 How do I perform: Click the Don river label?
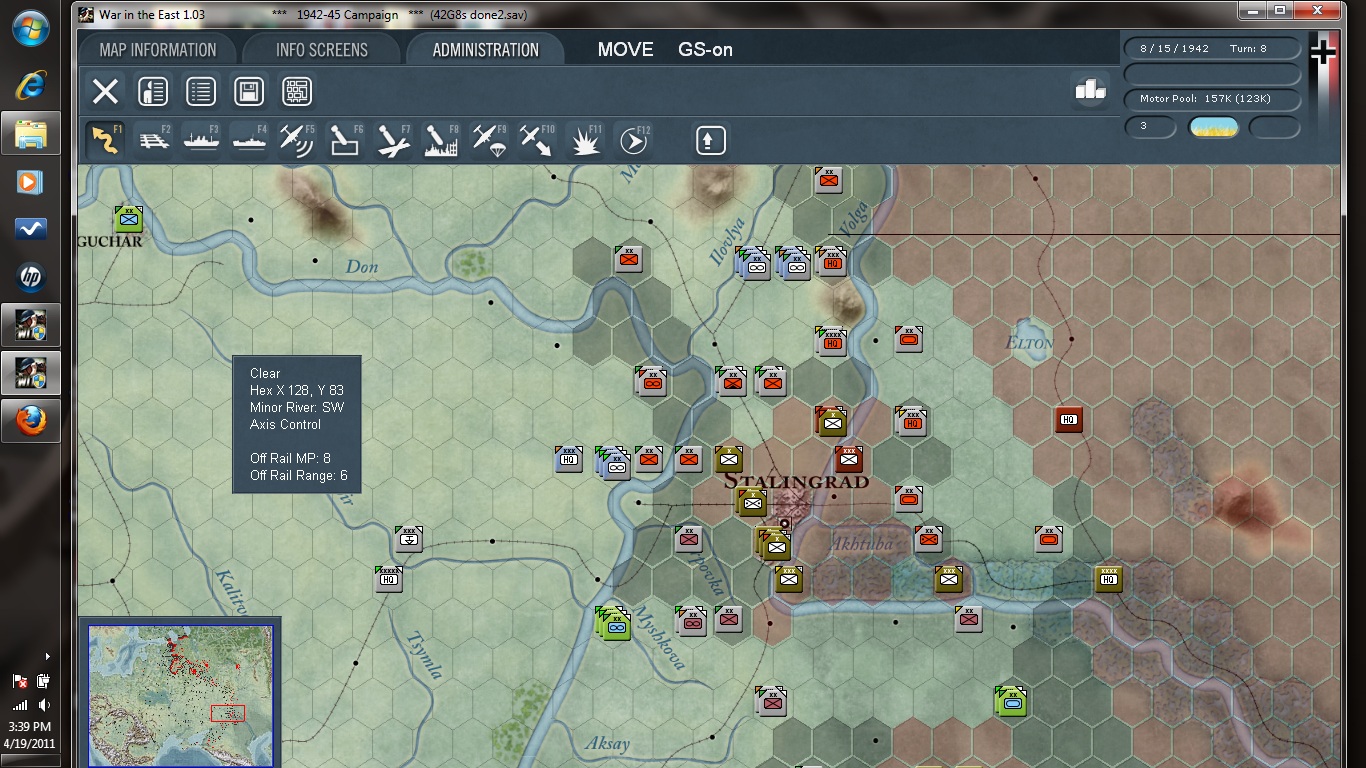click(362, 267)
